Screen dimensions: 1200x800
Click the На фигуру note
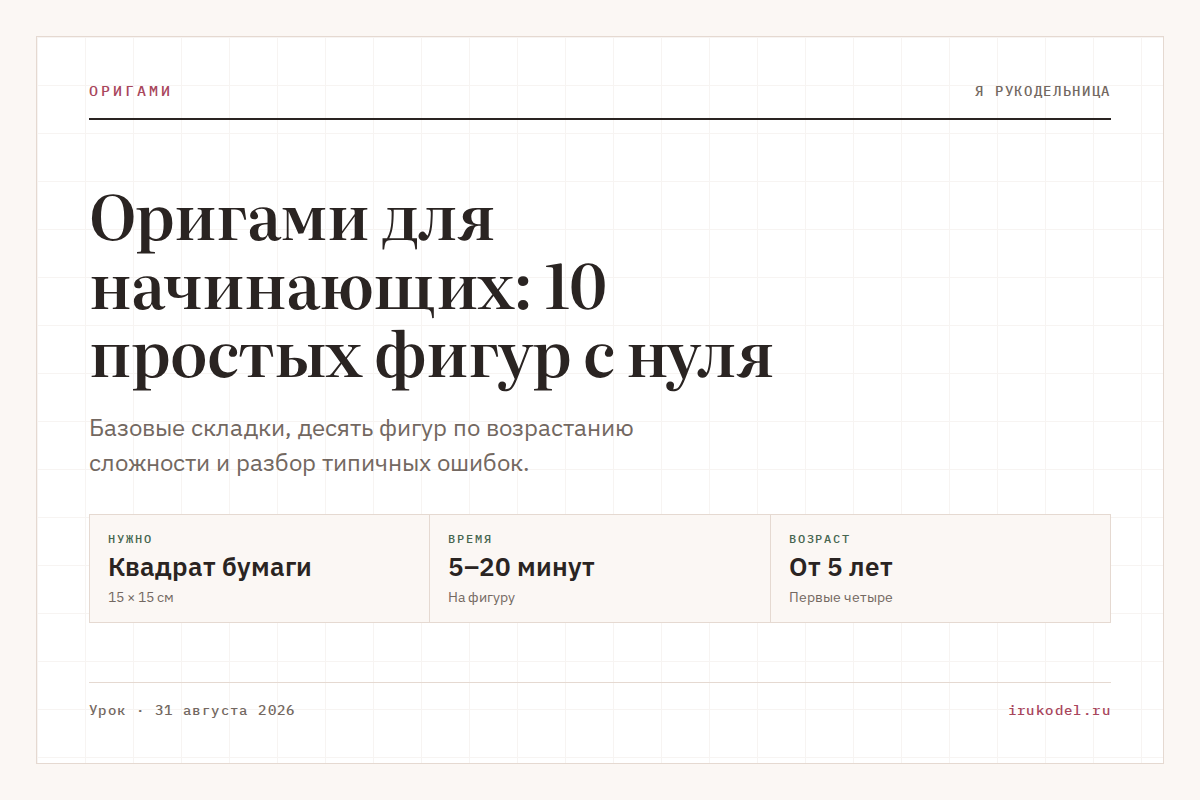(482, 598)
